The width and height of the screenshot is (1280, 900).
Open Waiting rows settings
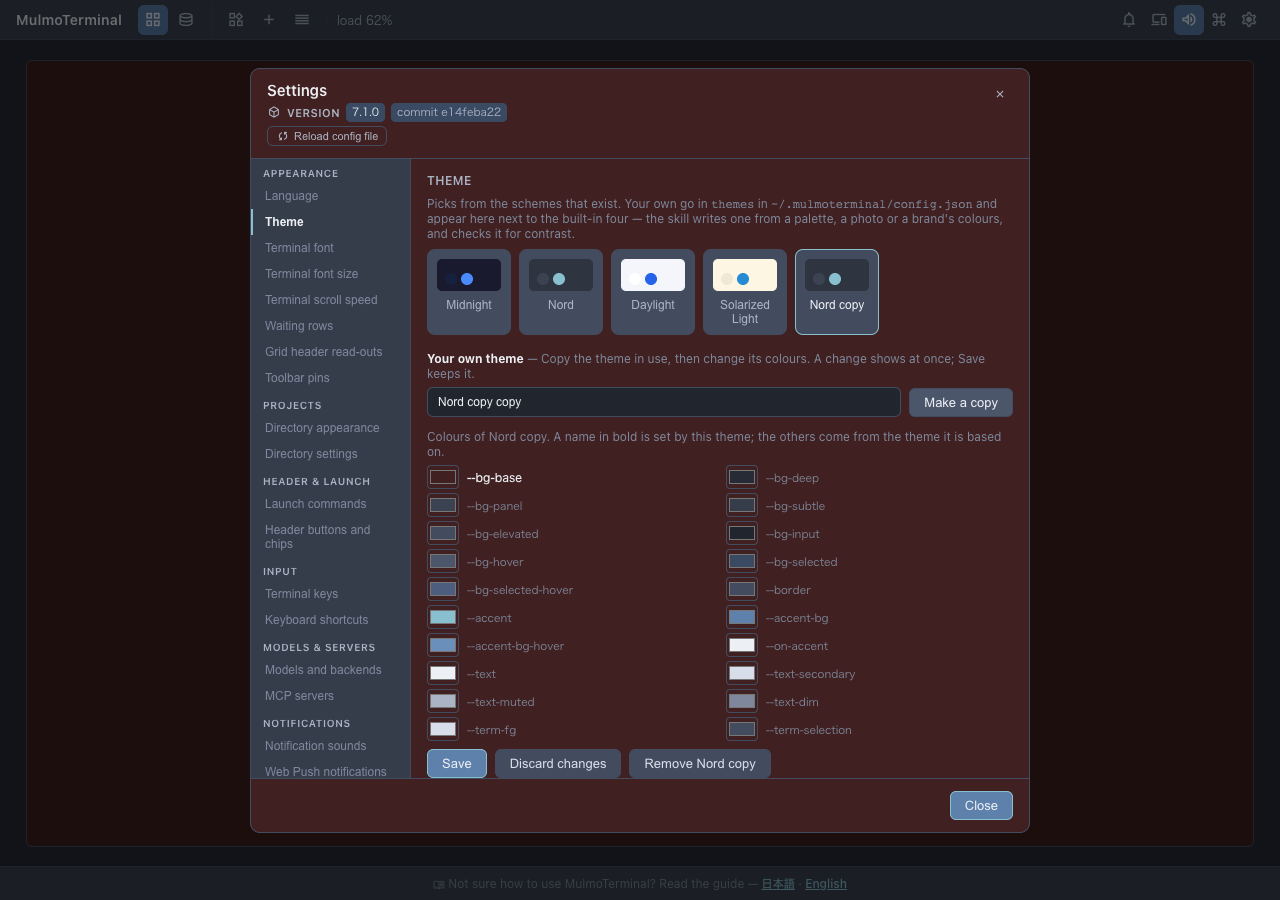pos(330,326)
